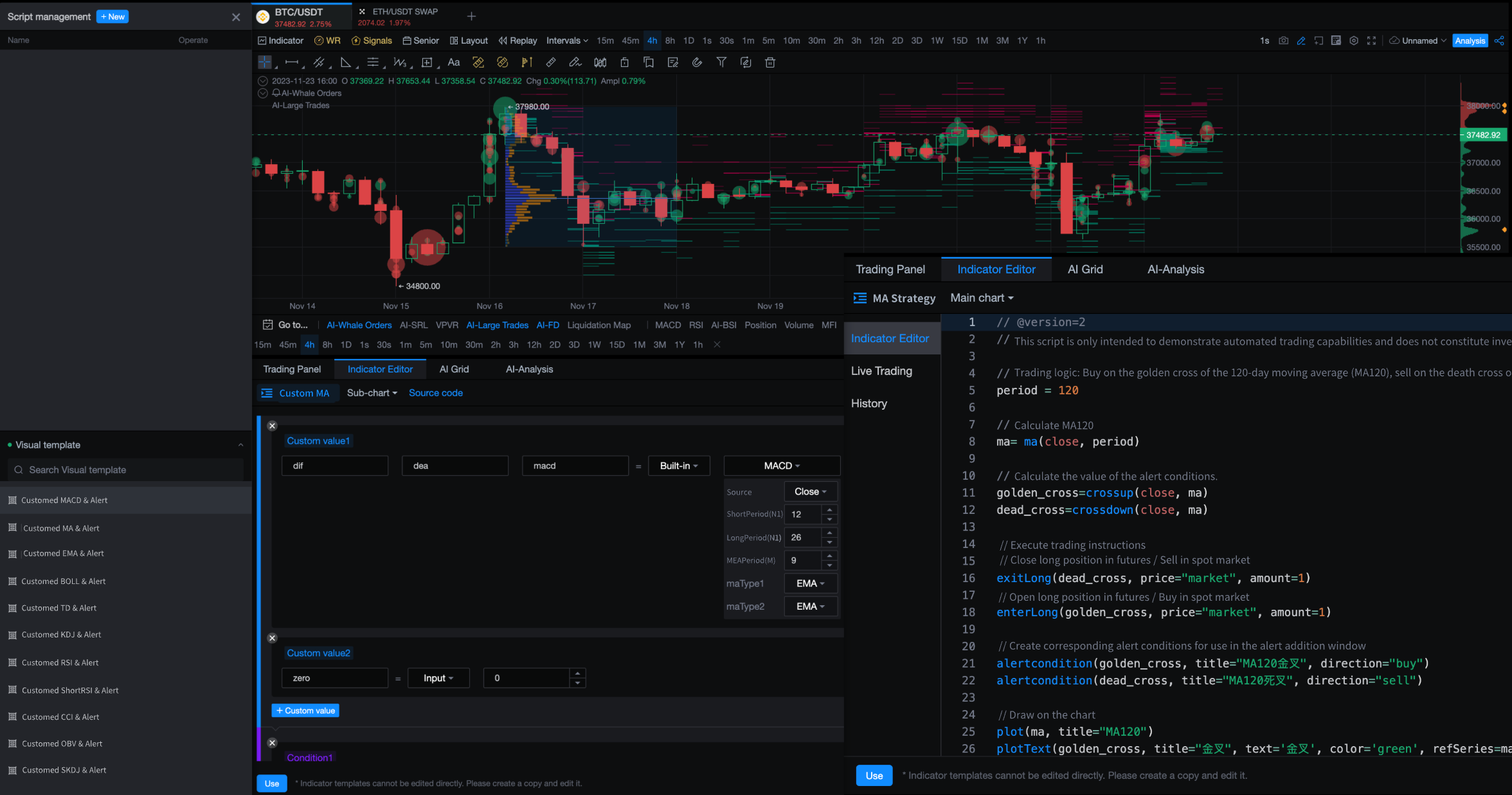Click the share icon next to Analysis

pyautogui.click(x=1499, y=41)
